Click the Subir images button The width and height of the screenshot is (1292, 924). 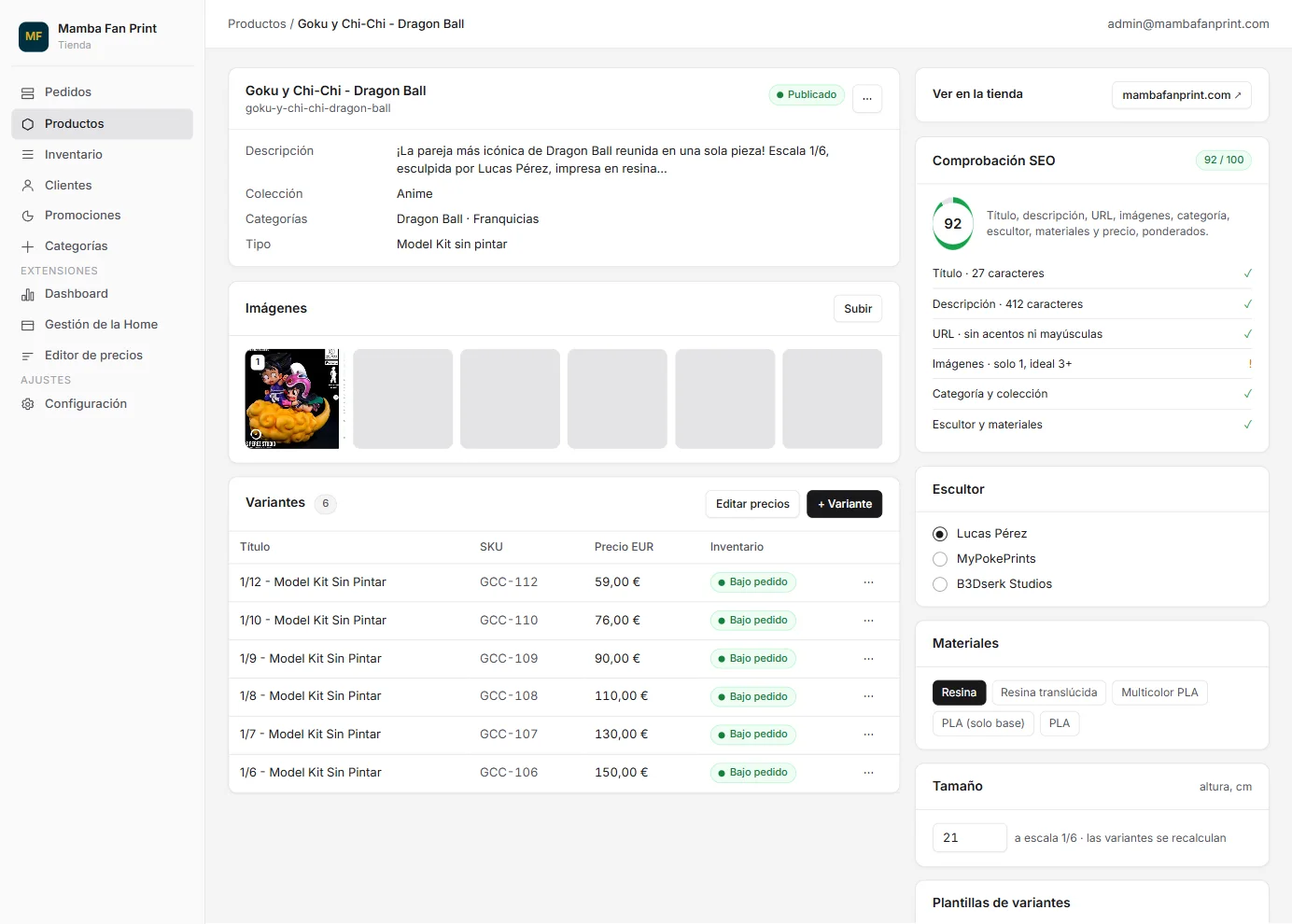click(858, 309)
